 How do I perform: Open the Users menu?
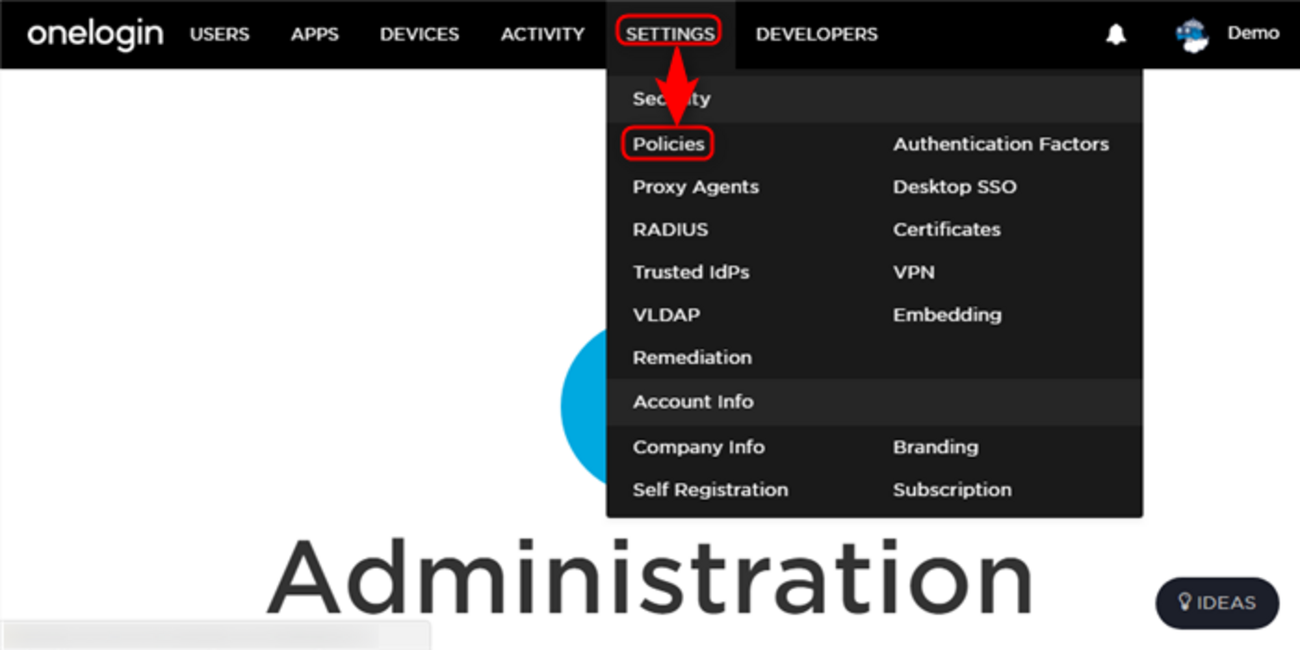tap(220, 34)
